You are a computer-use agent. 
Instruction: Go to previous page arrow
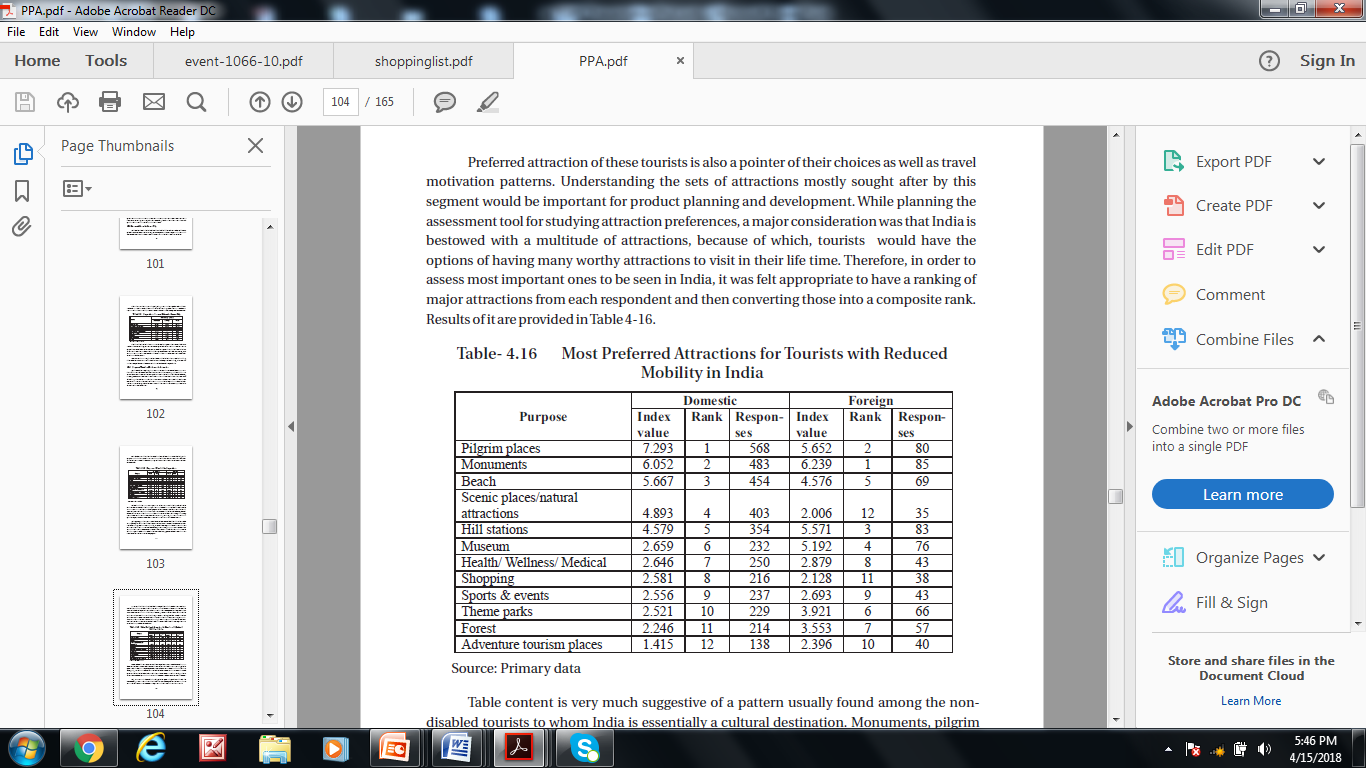tap(259, 102)
